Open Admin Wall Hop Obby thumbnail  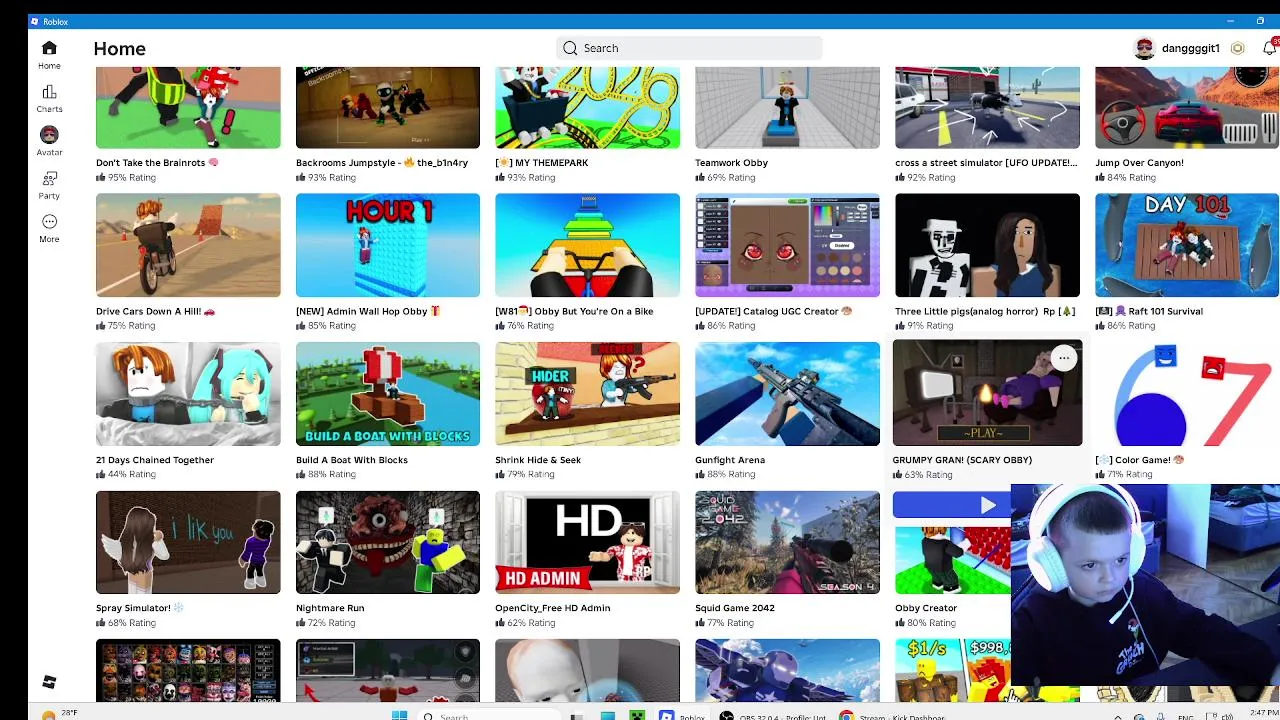click(x=388, y=245)
